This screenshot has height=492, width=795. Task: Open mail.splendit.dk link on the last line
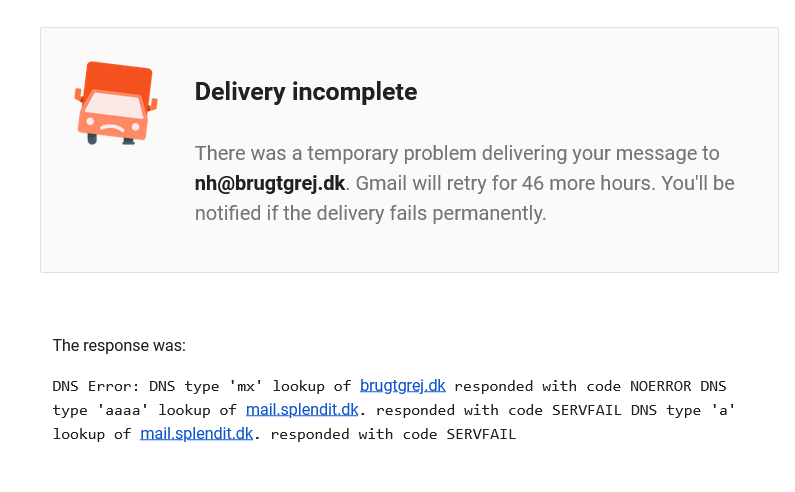tap(197, 434)
